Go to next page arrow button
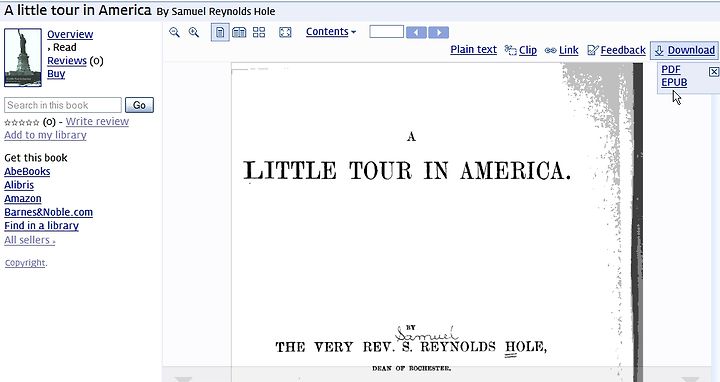The width and height of the screenshot is (720, 382). point(439,32)
